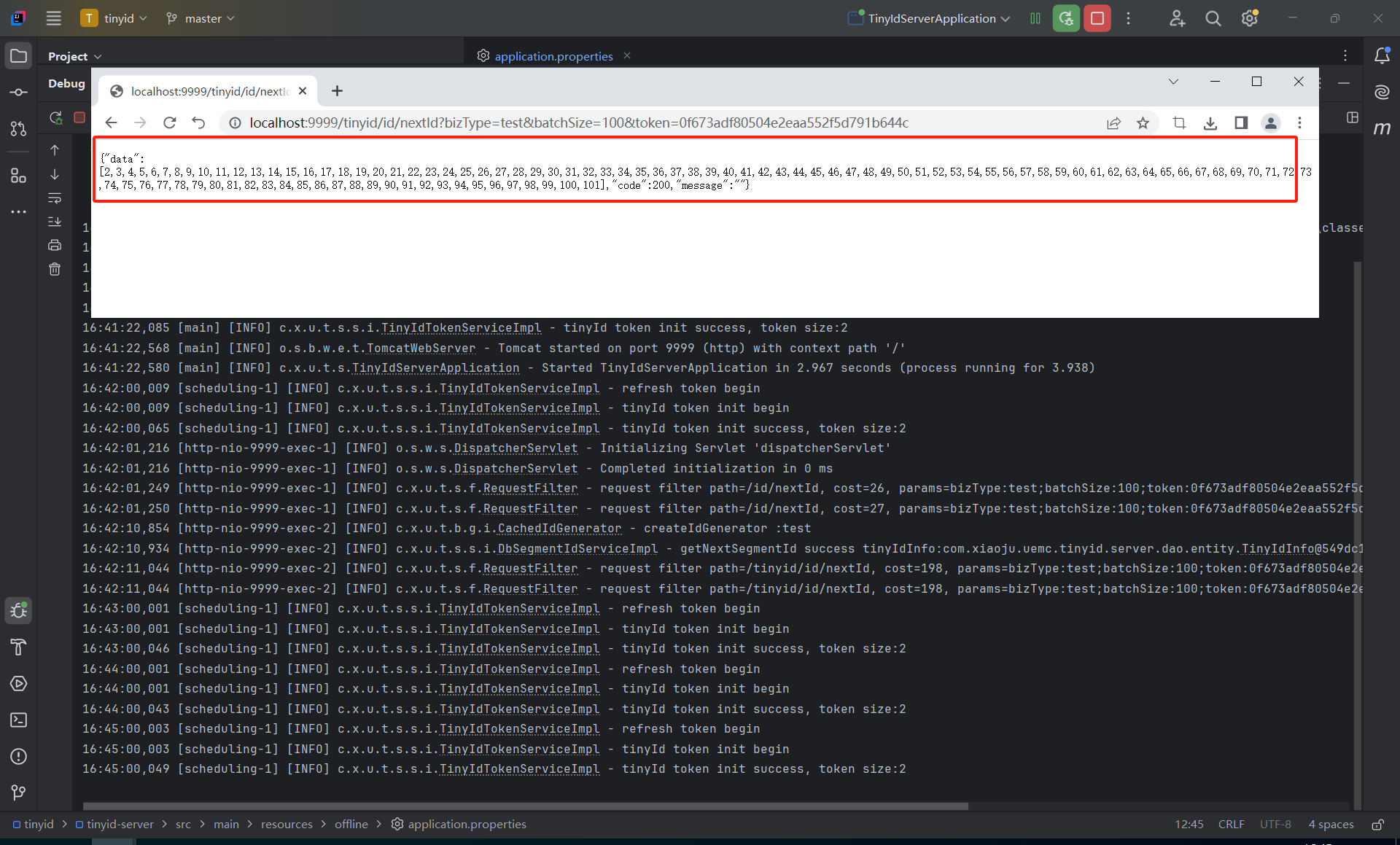Click the red Stop debug button

(x=1097, y=18)
